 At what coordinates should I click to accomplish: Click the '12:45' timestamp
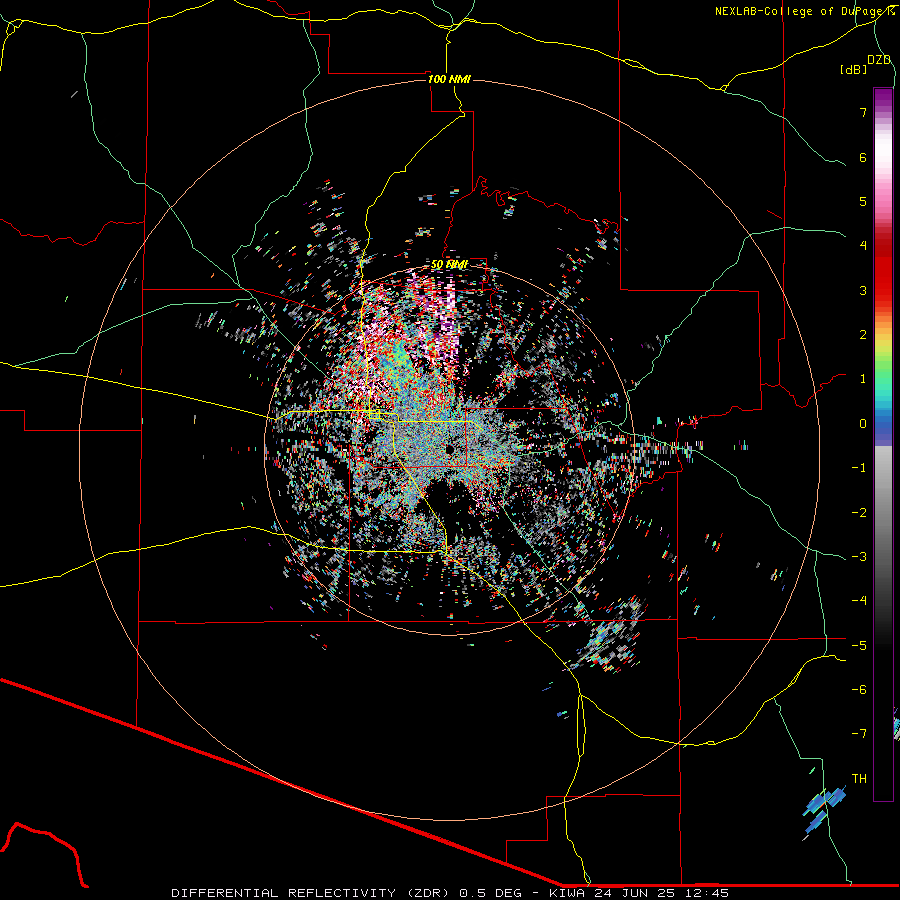tap(705, 893)
